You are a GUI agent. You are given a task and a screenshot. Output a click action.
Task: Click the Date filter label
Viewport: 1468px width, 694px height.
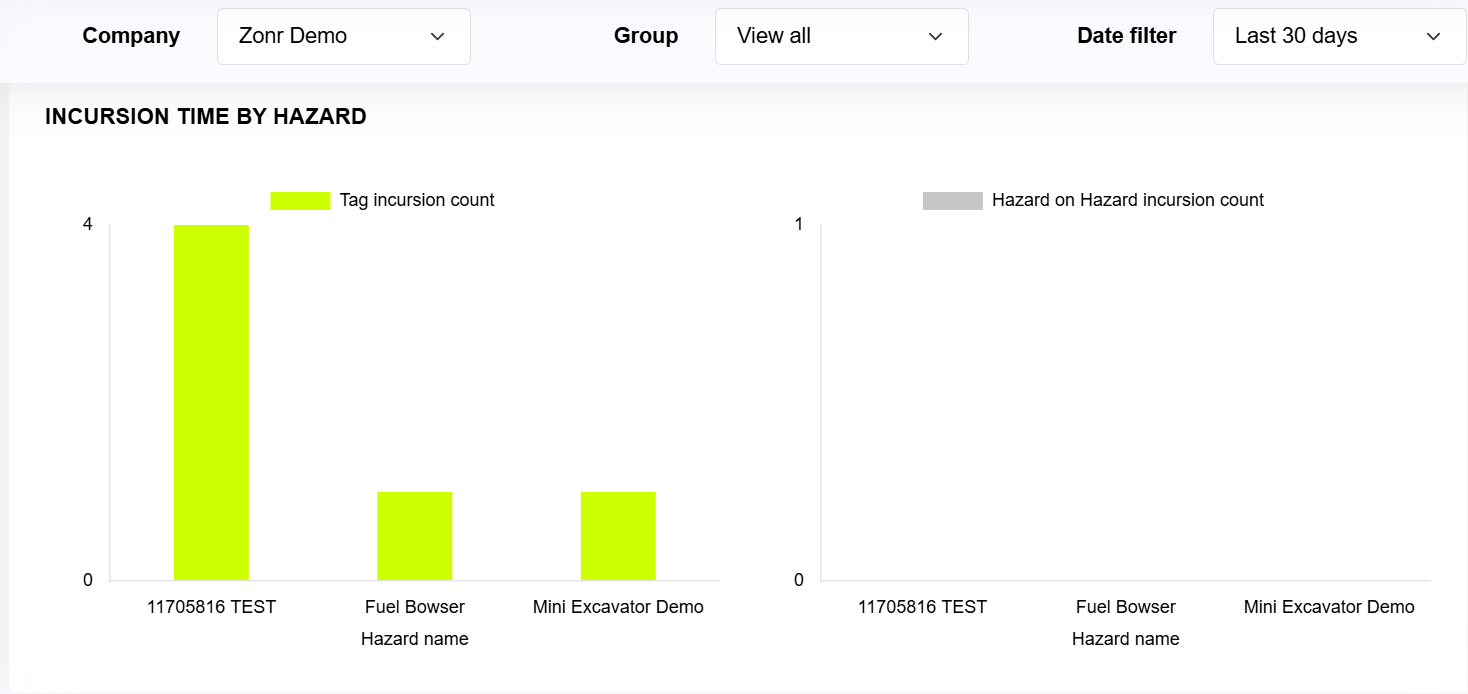coord(1126,36)
